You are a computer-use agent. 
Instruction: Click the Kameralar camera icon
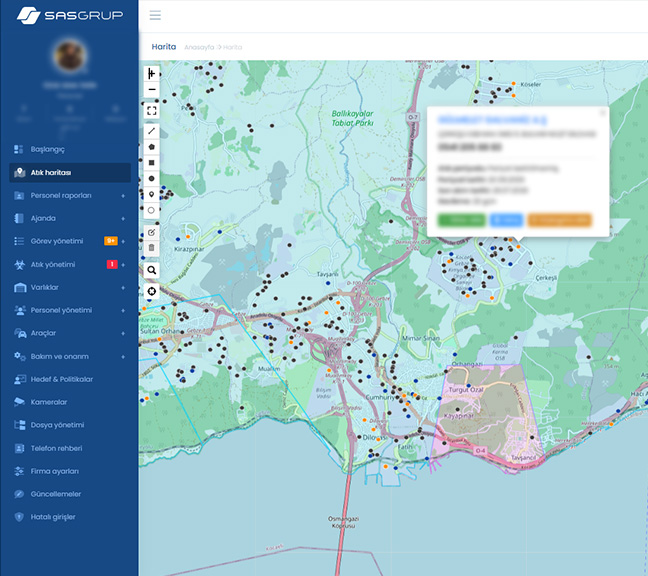[19, 402]
